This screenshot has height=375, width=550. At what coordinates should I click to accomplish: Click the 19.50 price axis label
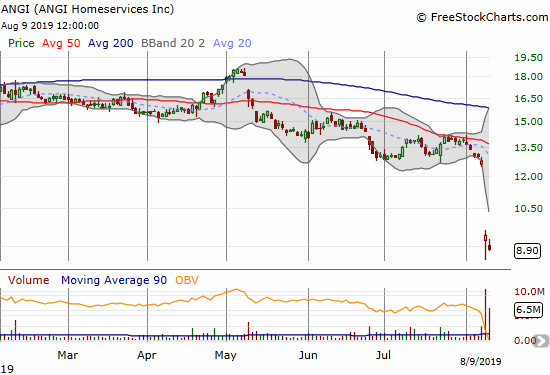(x=528, y=58)
